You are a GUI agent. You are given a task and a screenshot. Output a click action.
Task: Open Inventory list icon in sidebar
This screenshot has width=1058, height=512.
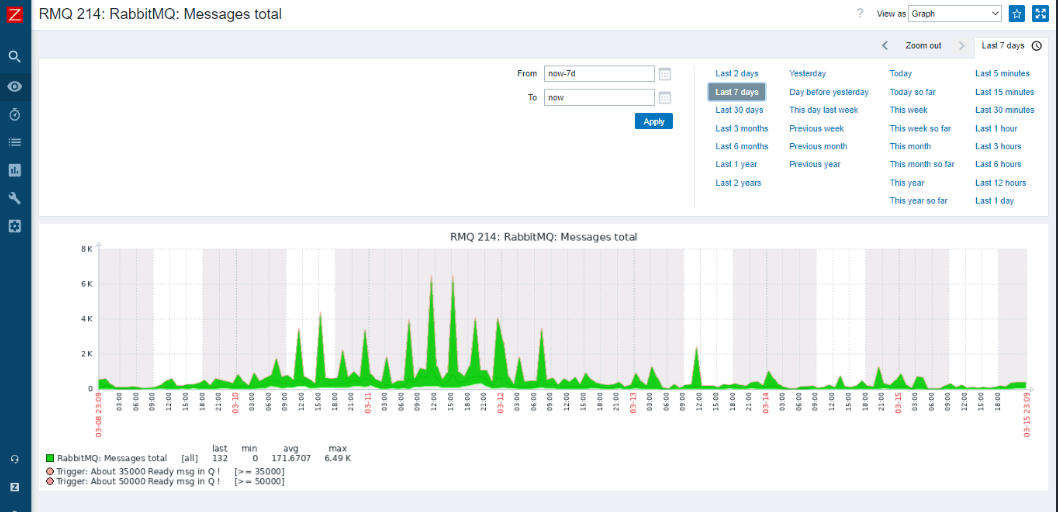[15, 142]
